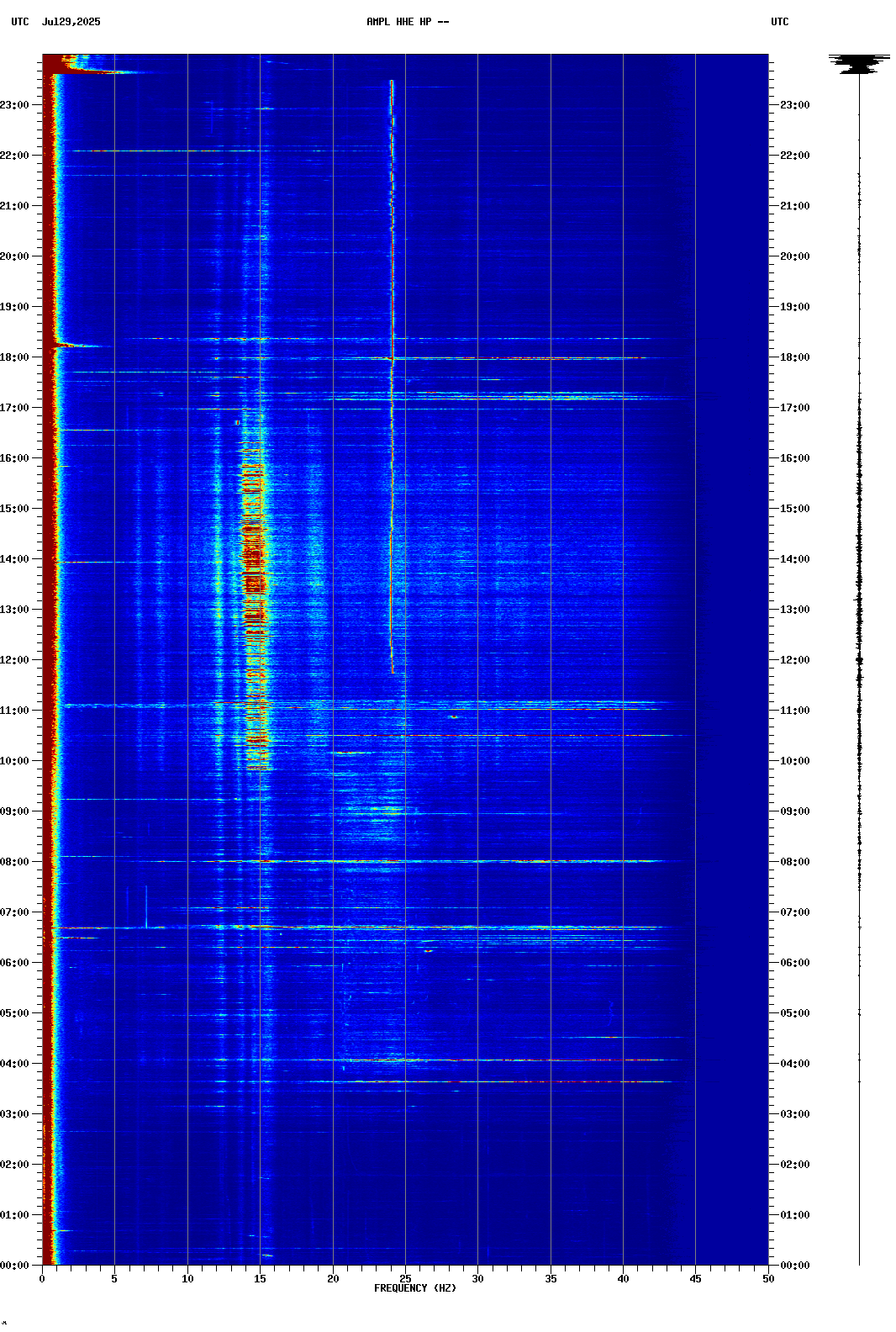This screenshot has height=1332, width=896.
Task: Click the right-side 14:00 time label
Action: click(x=795, y=559)
